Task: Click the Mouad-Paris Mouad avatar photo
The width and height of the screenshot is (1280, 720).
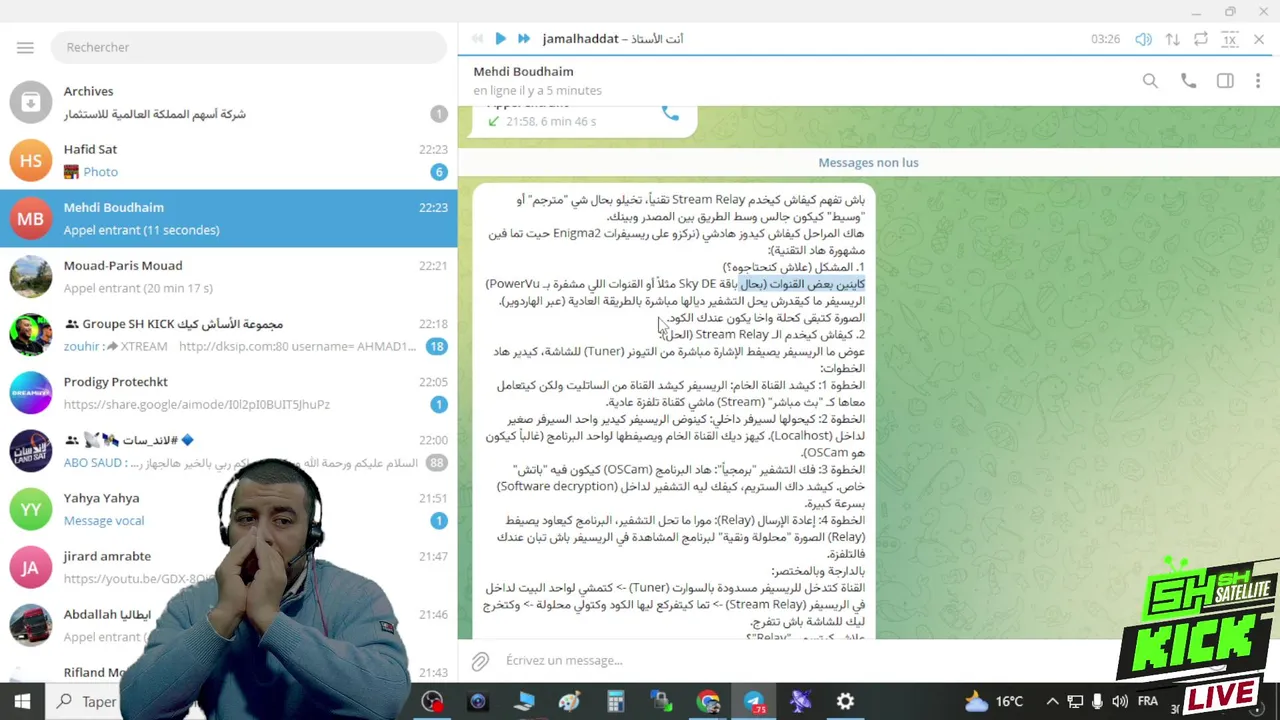Action: click(x=31, y=276)
